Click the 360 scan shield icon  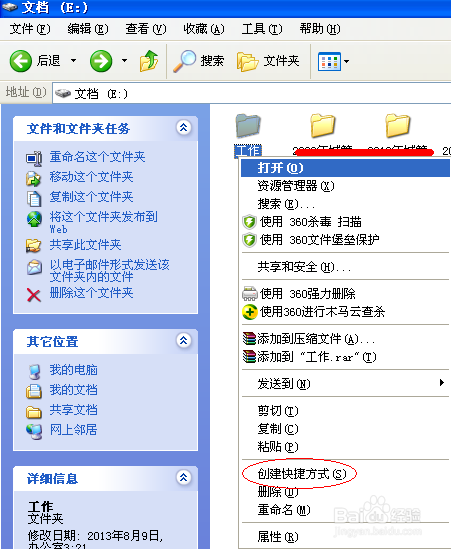(249, 222)
